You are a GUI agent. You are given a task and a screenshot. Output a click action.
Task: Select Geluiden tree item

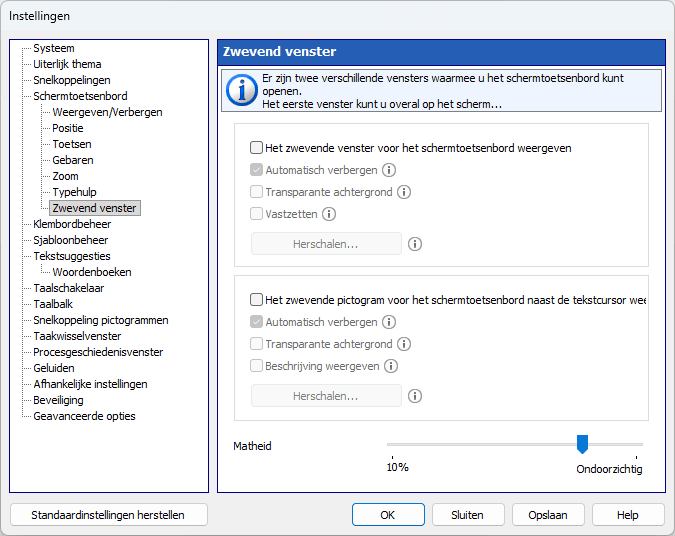coord(54,368)
